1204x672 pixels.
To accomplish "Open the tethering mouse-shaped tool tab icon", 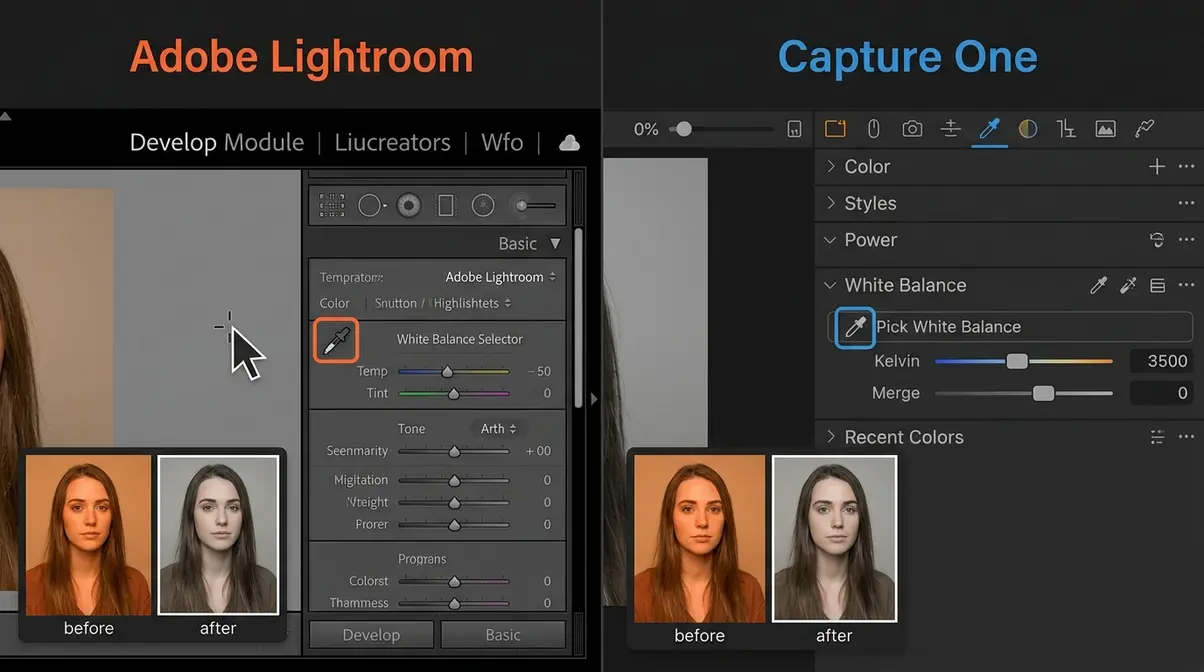I will pos(873,129).
